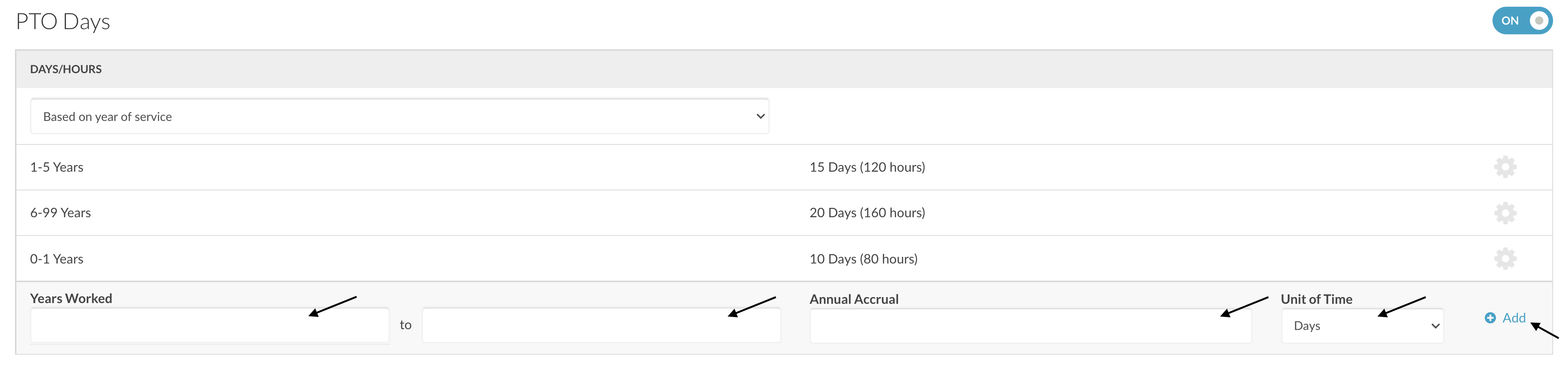Click the DAYS/HOURS section header
Screen dimensions: 1568x368
click(66, 69)
